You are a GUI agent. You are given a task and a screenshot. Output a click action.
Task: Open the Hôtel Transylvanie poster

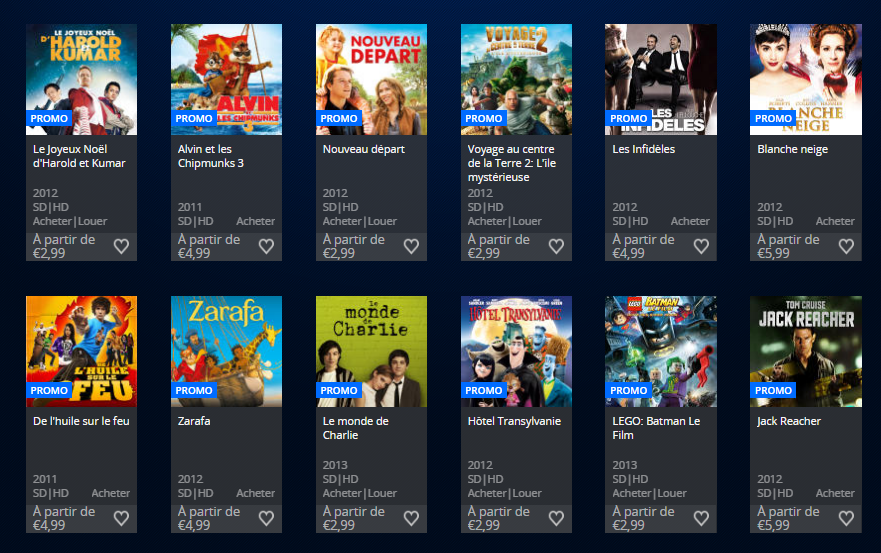[516, 351]
